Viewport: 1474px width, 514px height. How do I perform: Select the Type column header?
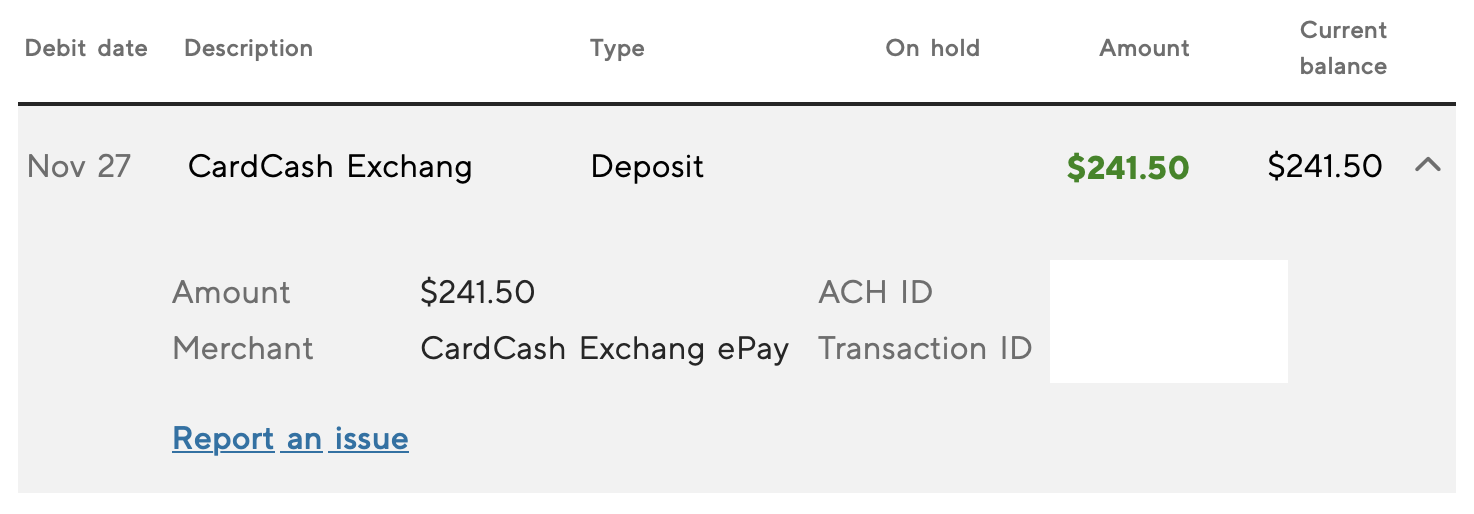coord(617,48)
